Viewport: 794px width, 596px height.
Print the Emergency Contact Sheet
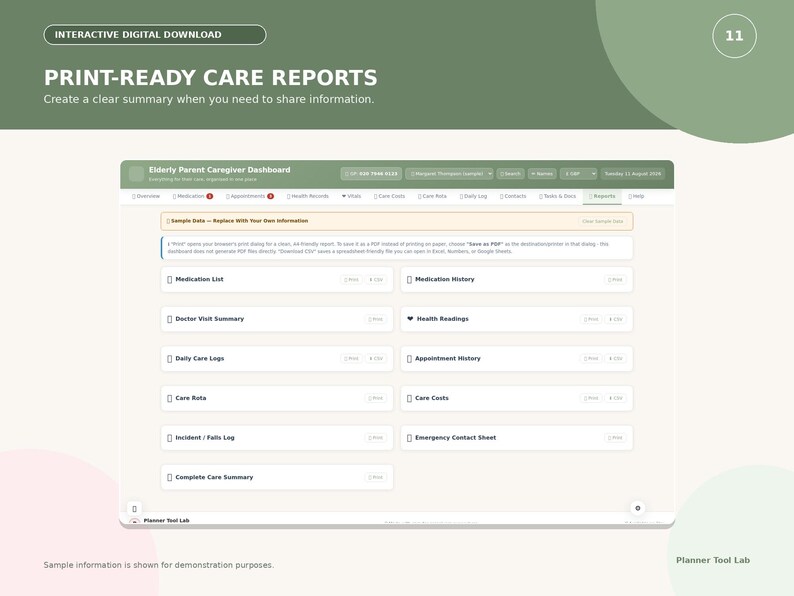tap(615, 438)
